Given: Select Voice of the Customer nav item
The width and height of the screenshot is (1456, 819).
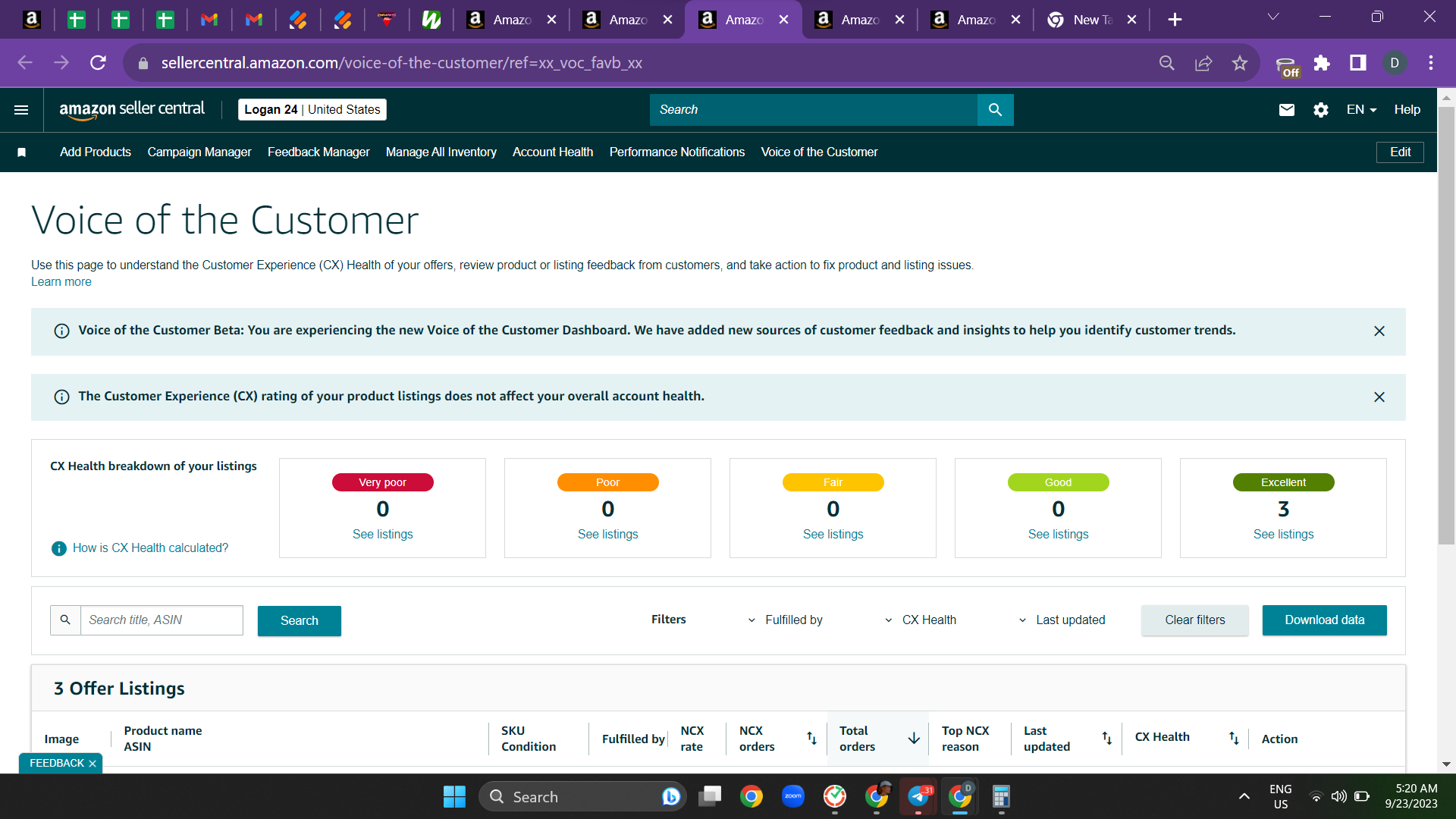Looking at the screenshot, I should (x=820, y=152).
